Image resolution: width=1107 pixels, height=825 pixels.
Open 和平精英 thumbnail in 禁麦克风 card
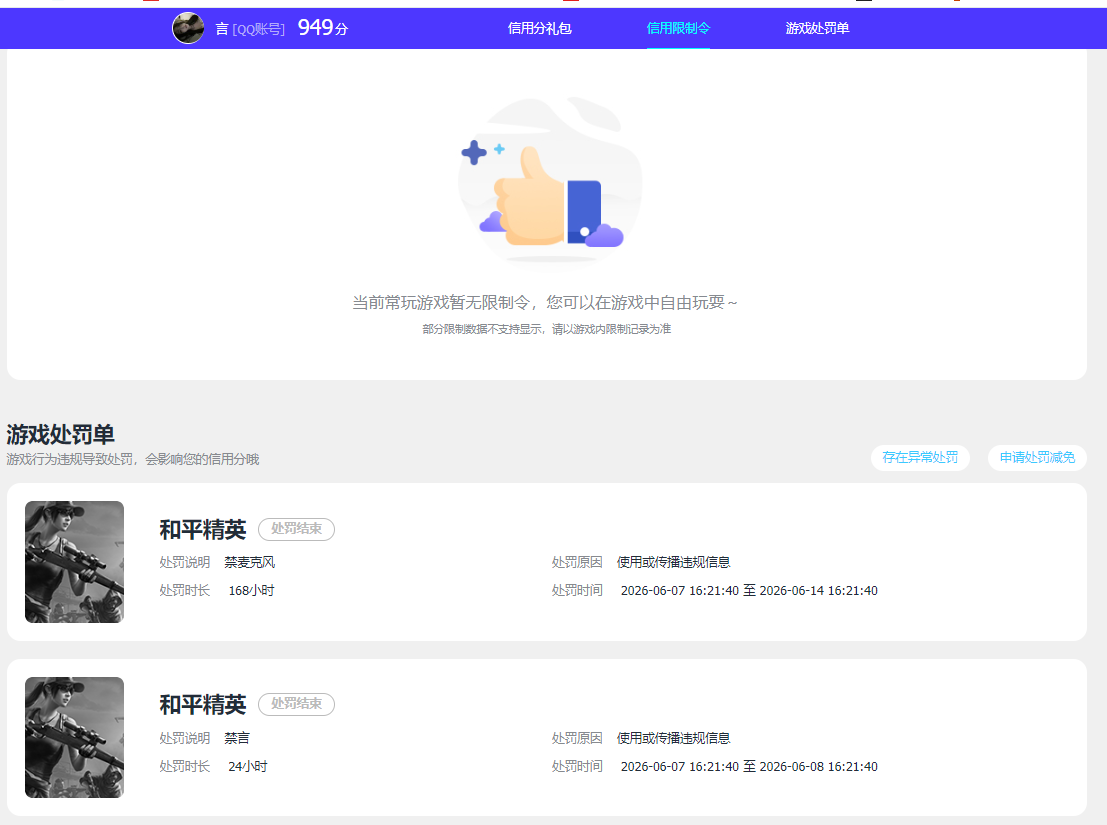(74, 562)
